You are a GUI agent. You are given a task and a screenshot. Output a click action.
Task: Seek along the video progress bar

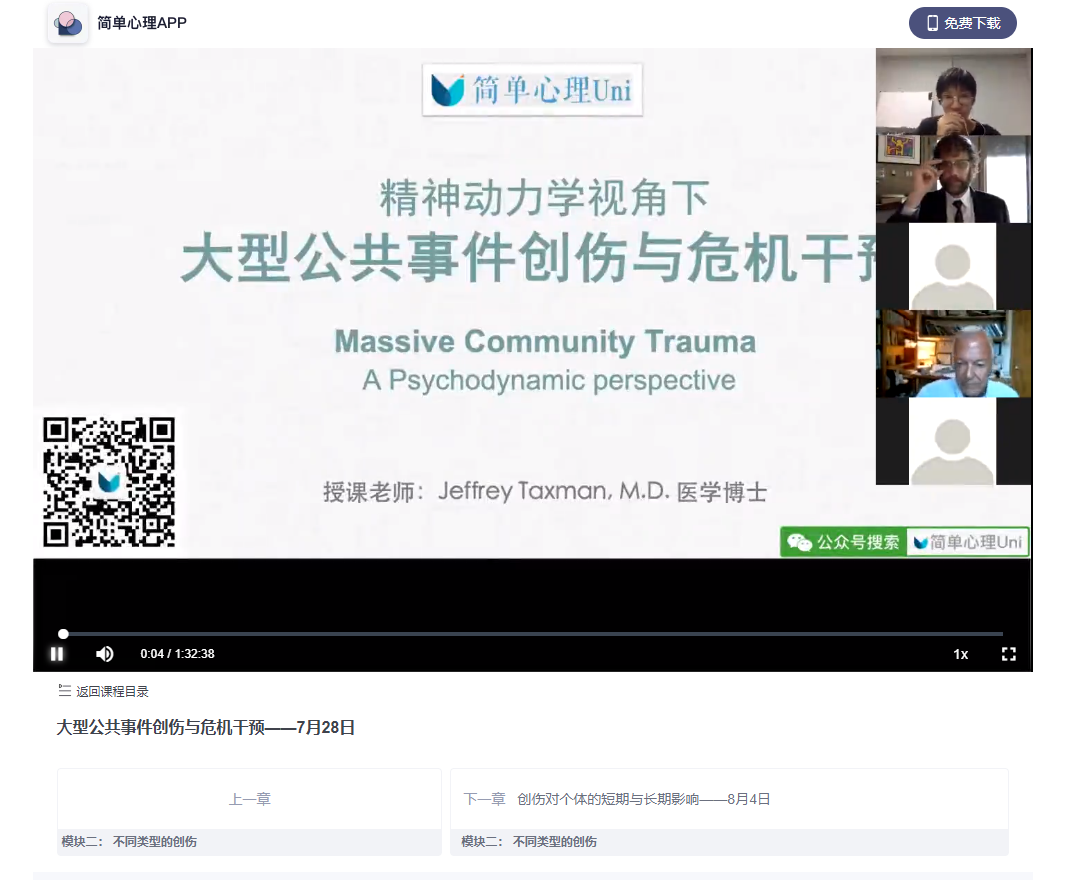coord(532,634)
